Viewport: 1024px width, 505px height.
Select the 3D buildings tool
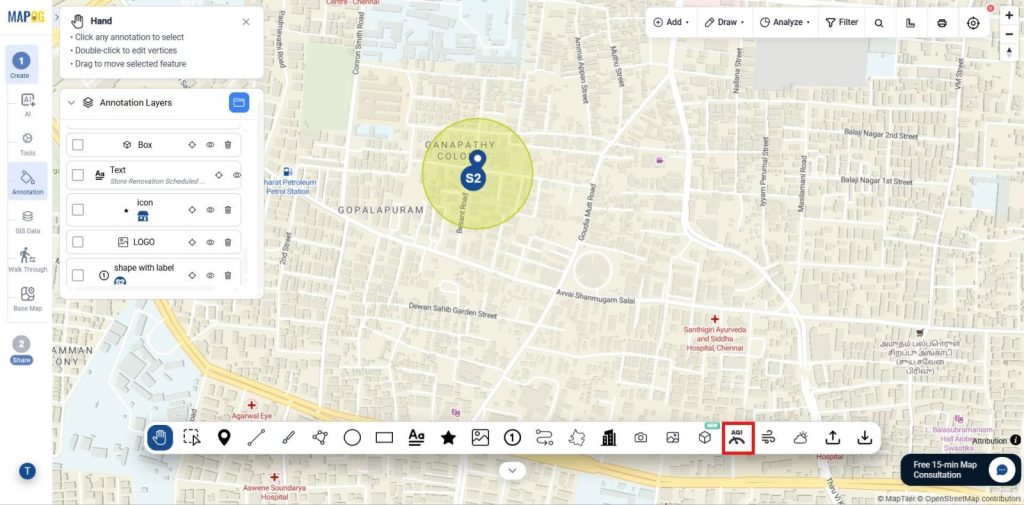point(609,438)
